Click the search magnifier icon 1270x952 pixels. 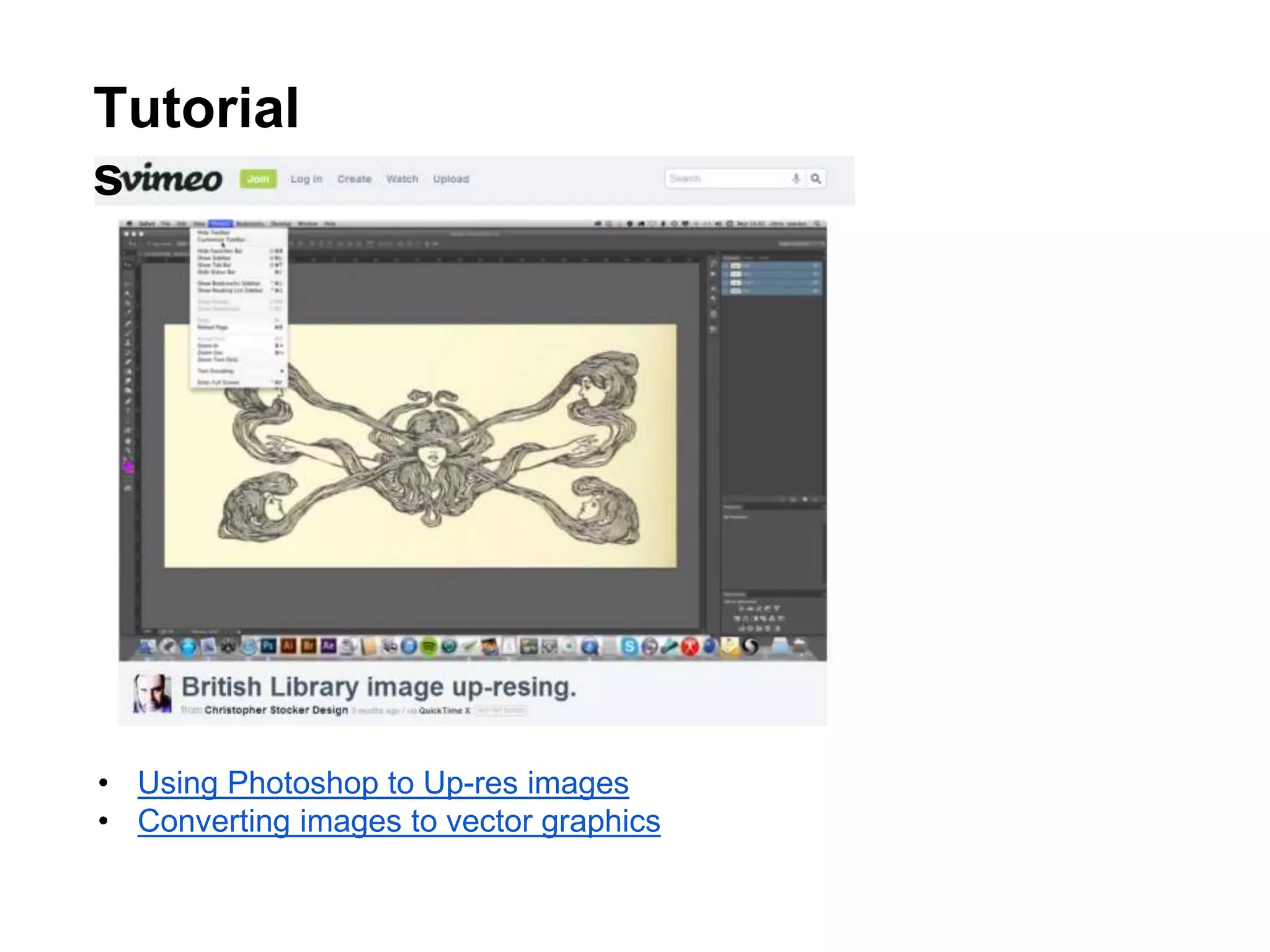[x=816, y=178]
